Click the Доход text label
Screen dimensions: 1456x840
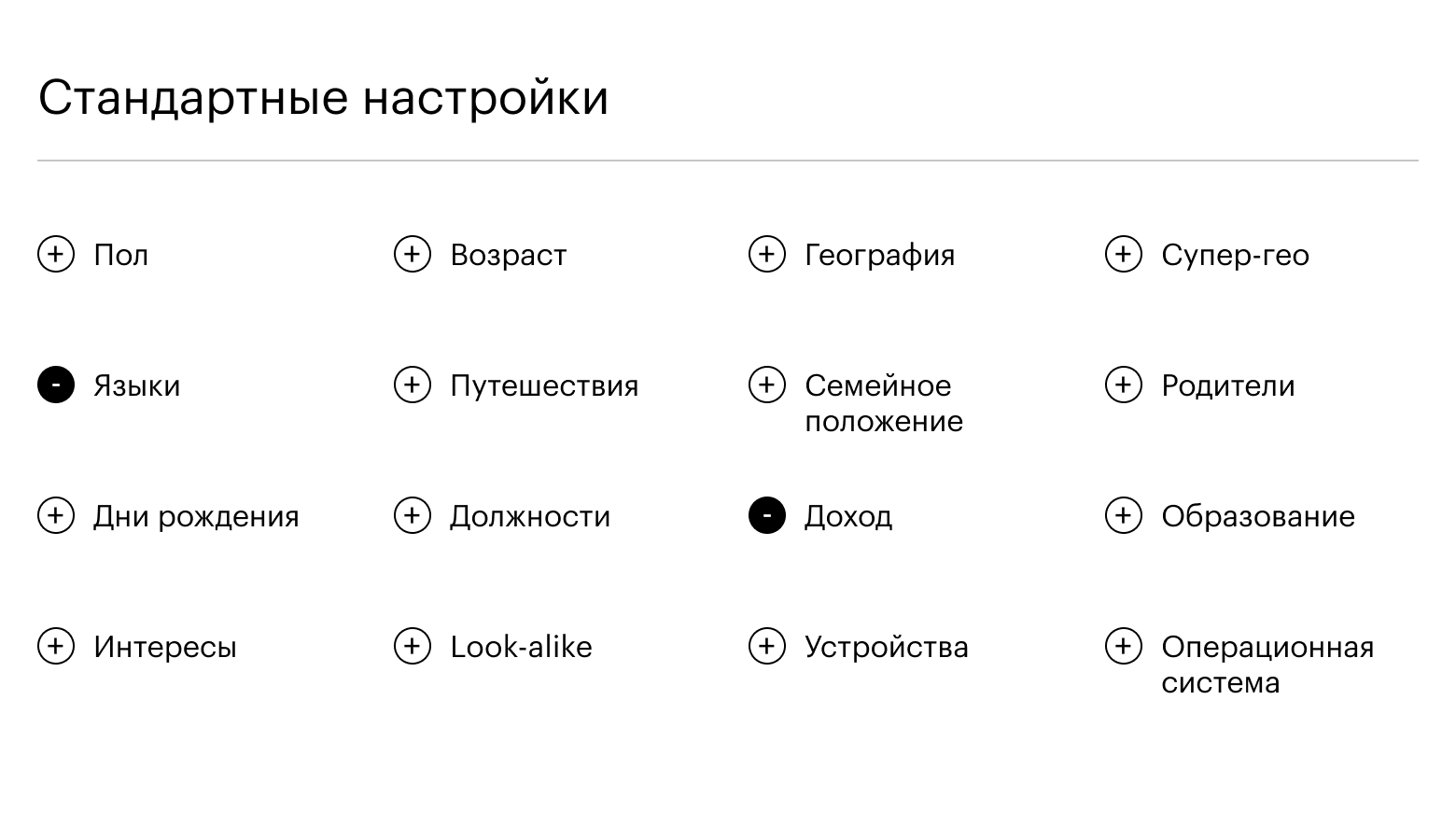click(x=847, y=516)
